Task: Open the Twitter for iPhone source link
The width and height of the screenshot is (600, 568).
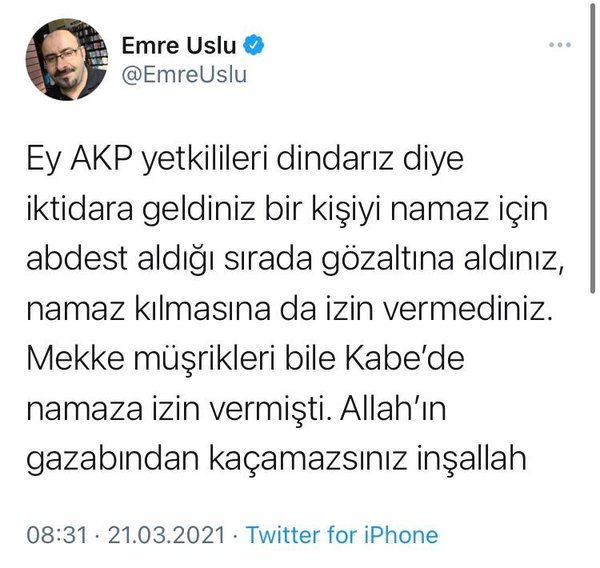Action: point(342,535)
